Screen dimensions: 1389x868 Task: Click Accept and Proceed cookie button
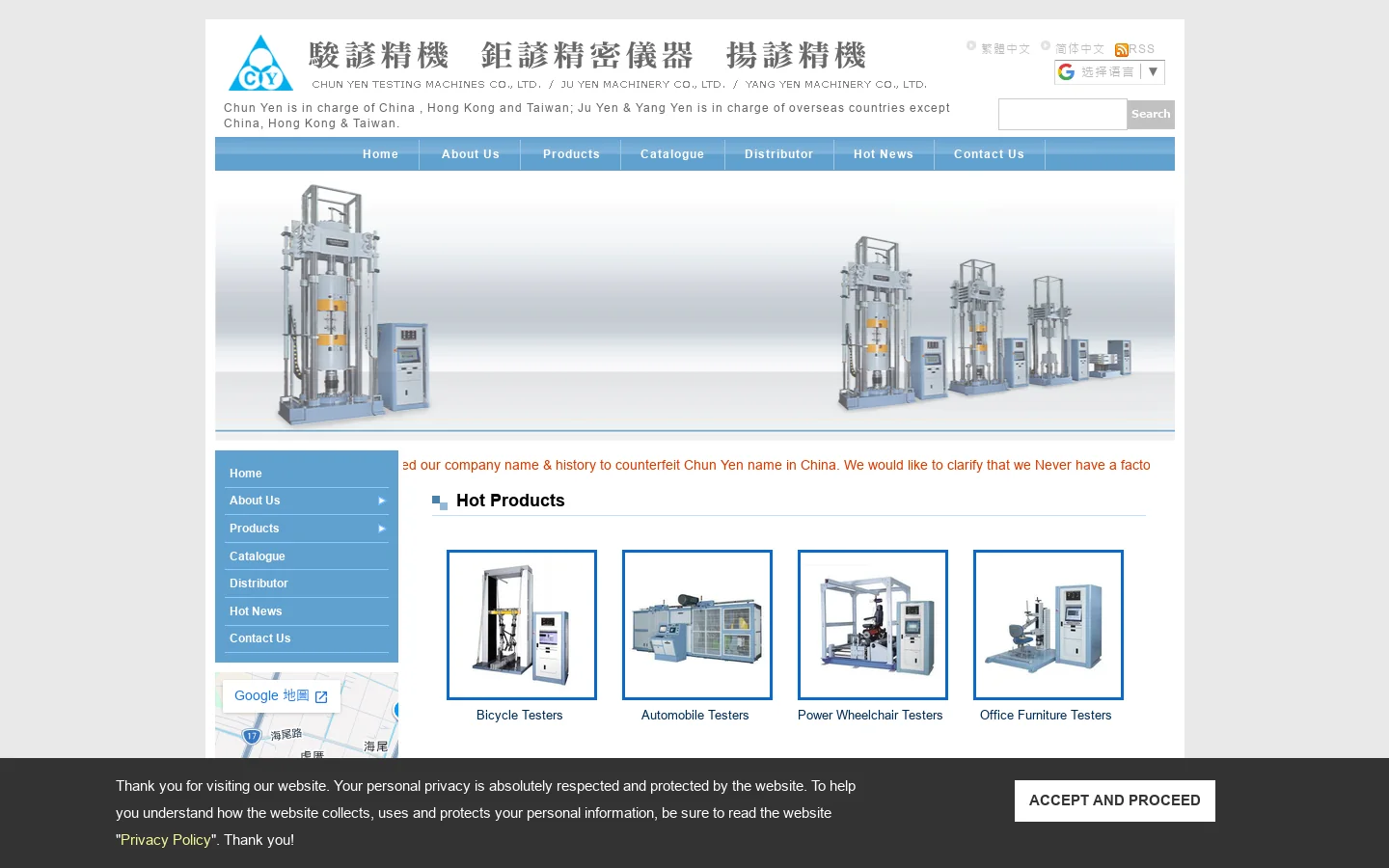tap(1115, 800)
